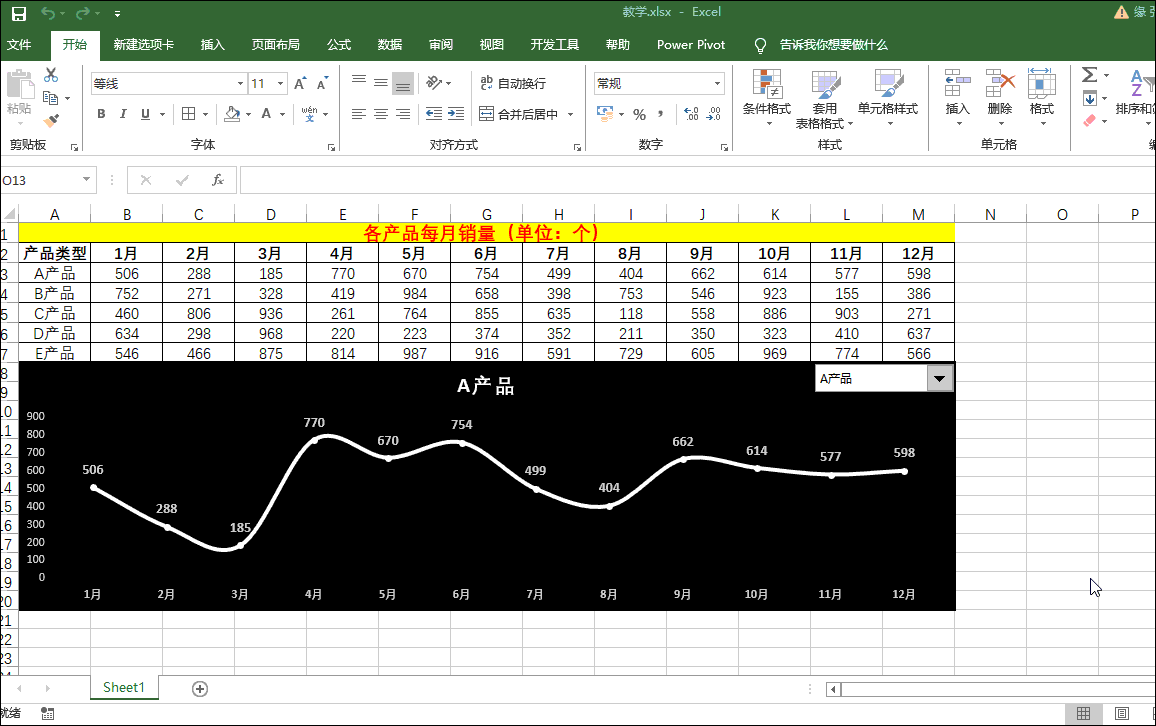The width and height of the screenshot is (1156, 726).
Task: Click the Percent Style button
Action: pyautogui.click(x=639, y=114)
